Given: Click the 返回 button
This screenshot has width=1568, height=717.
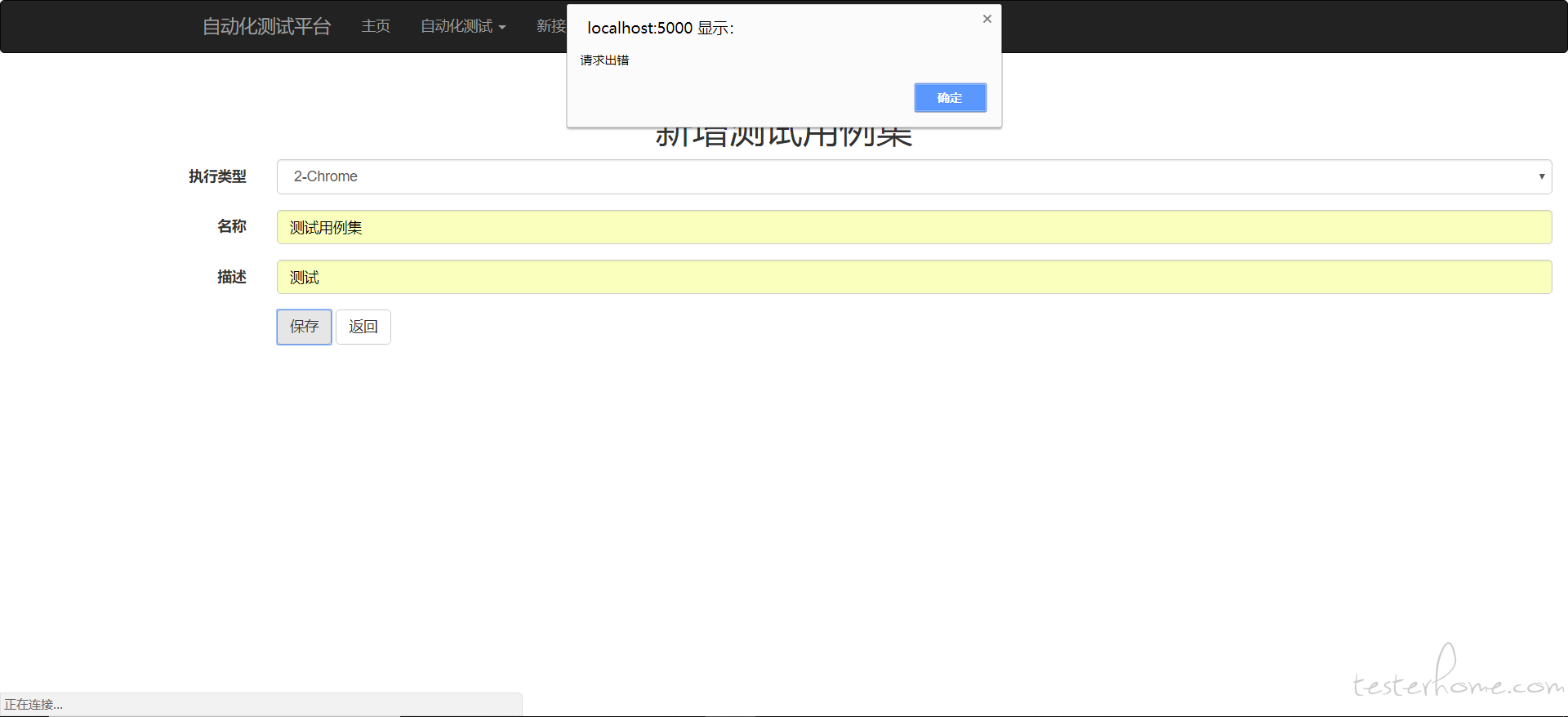Looking at the screenshot, I should [x=363, y=327].
